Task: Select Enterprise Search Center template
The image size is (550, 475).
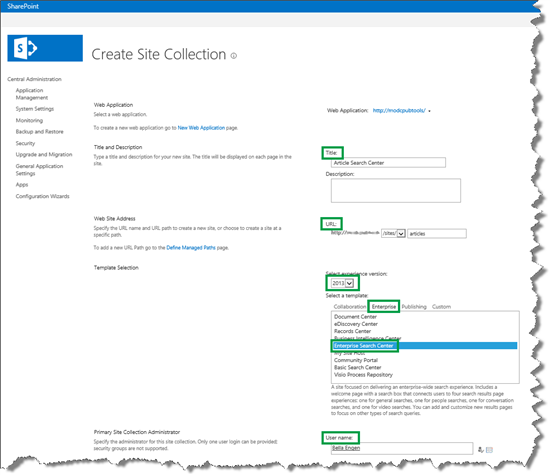Action: point(425,346)
